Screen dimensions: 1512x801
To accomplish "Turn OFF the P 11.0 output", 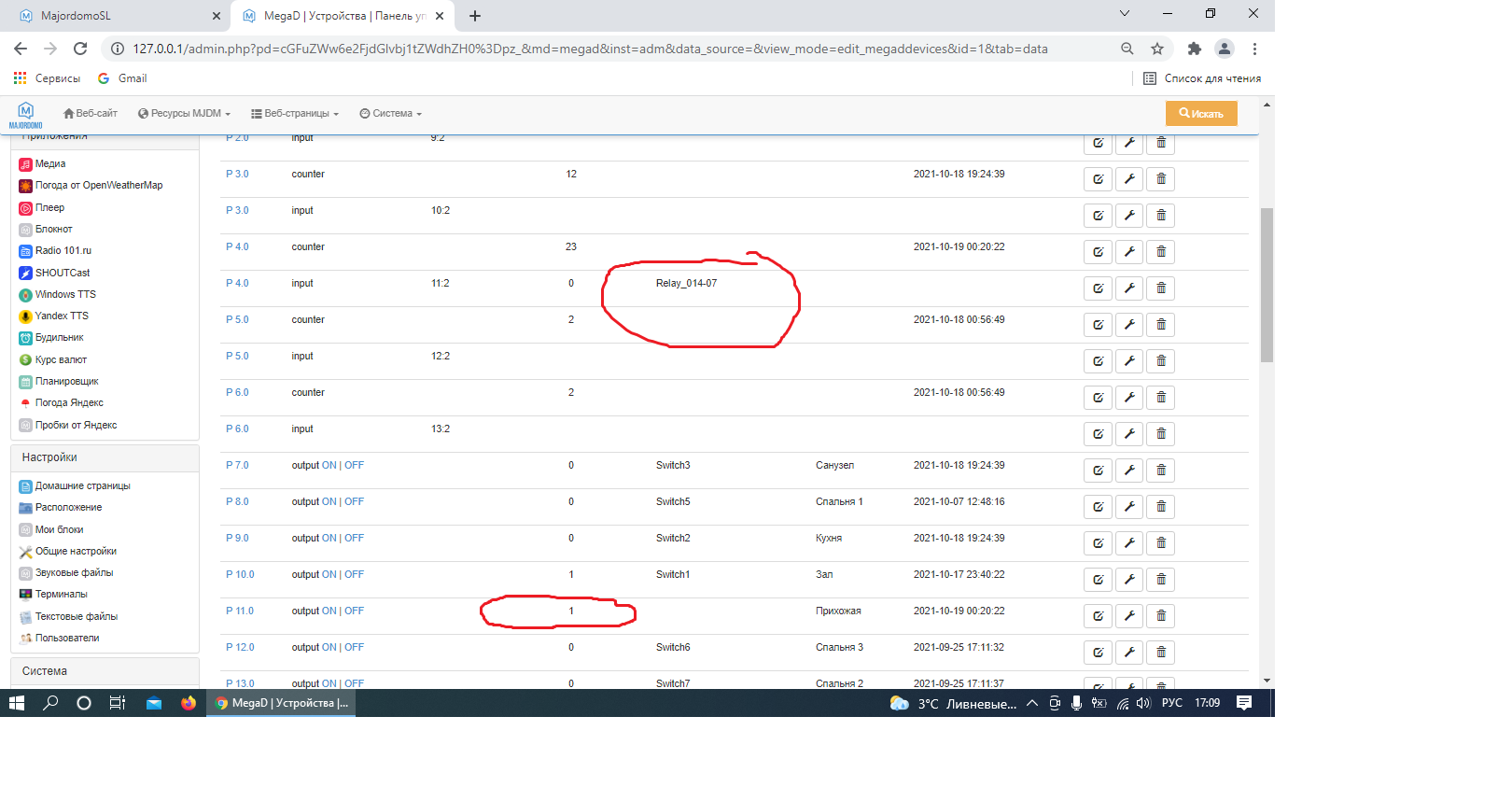I will [354, 611].
